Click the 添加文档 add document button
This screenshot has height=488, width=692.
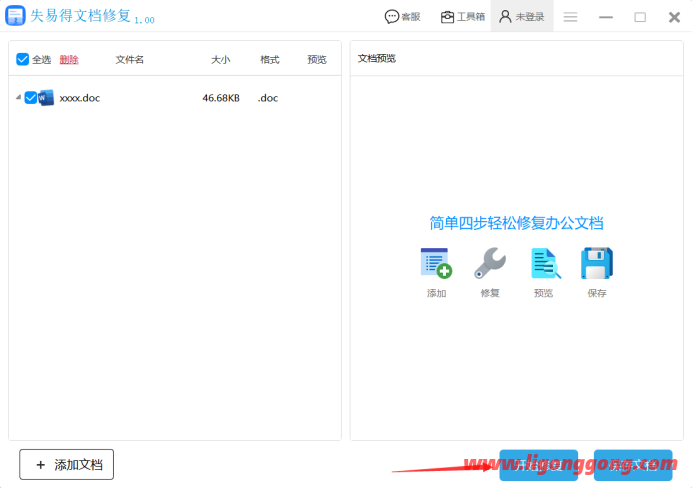pos(67,464)
